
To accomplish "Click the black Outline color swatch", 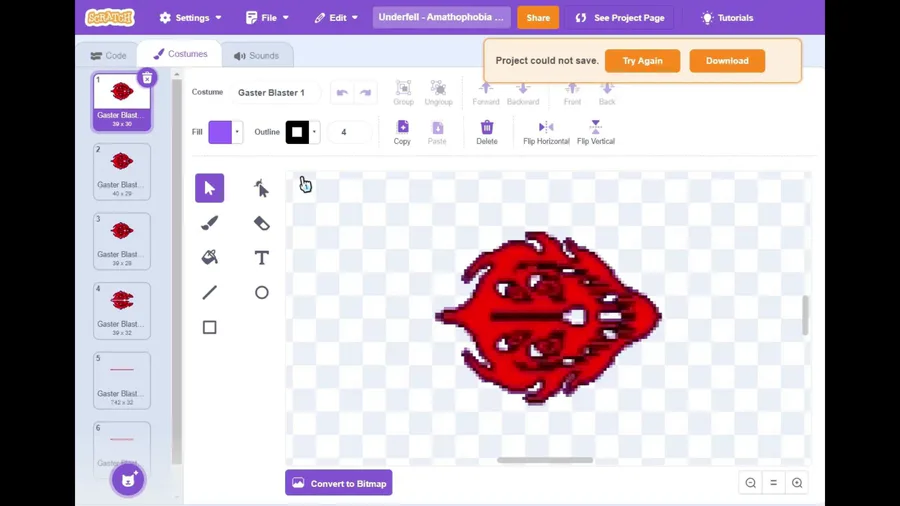I will pyautogui.click(x=297, y=132).
